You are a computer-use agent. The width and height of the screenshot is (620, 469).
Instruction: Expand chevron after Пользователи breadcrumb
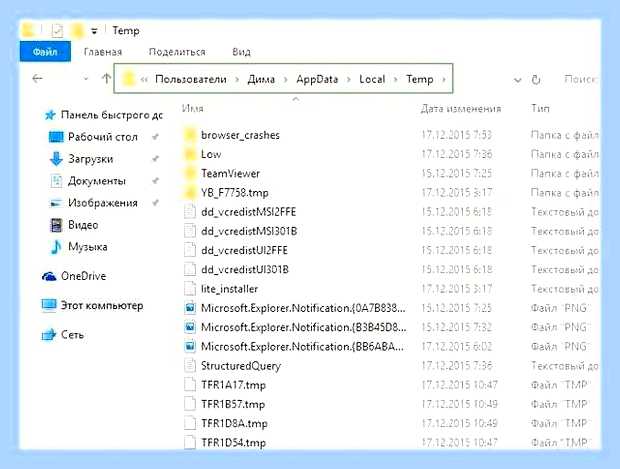coord(237,79)
